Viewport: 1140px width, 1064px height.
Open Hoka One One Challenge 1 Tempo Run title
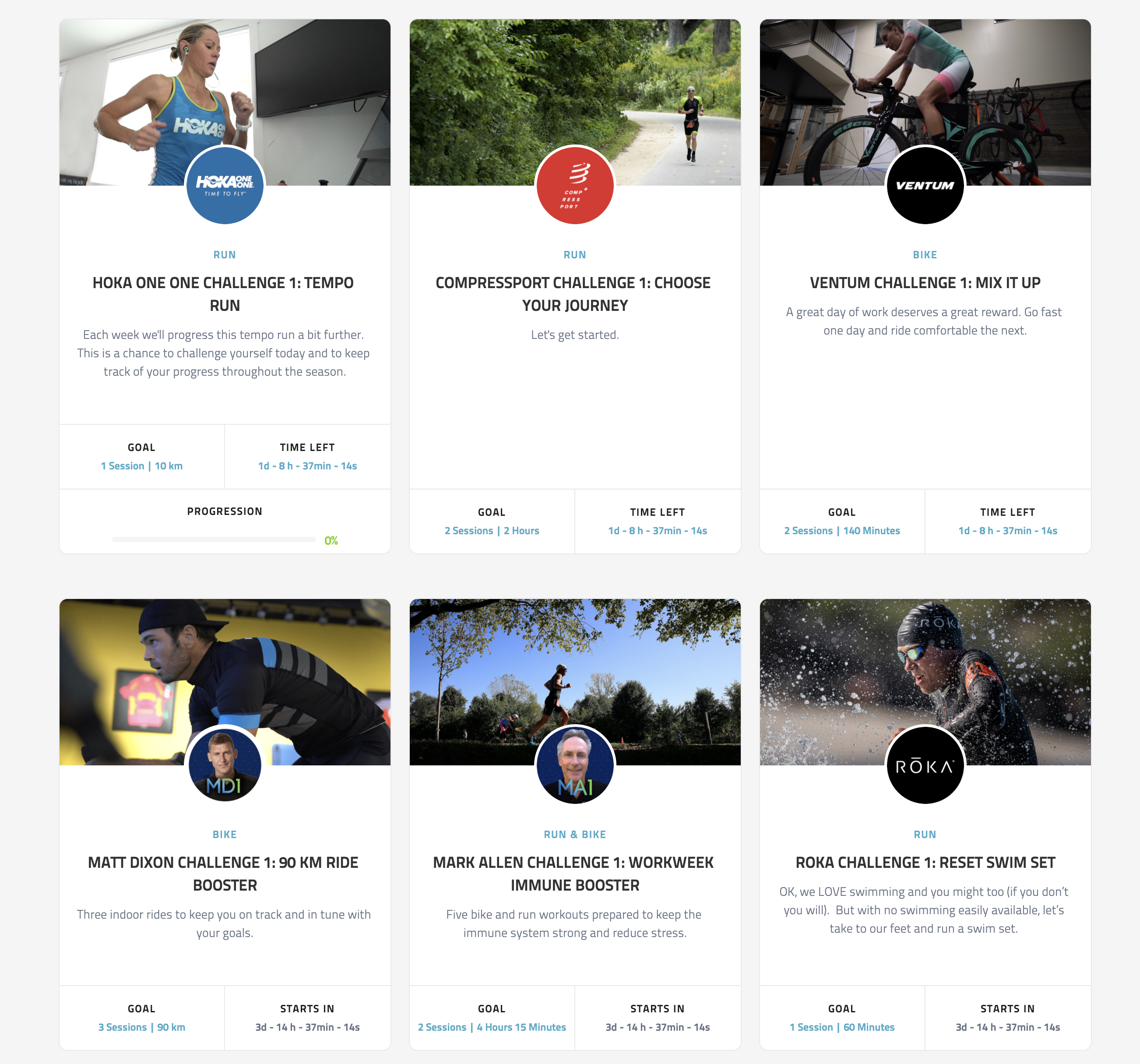coord(224,294)
